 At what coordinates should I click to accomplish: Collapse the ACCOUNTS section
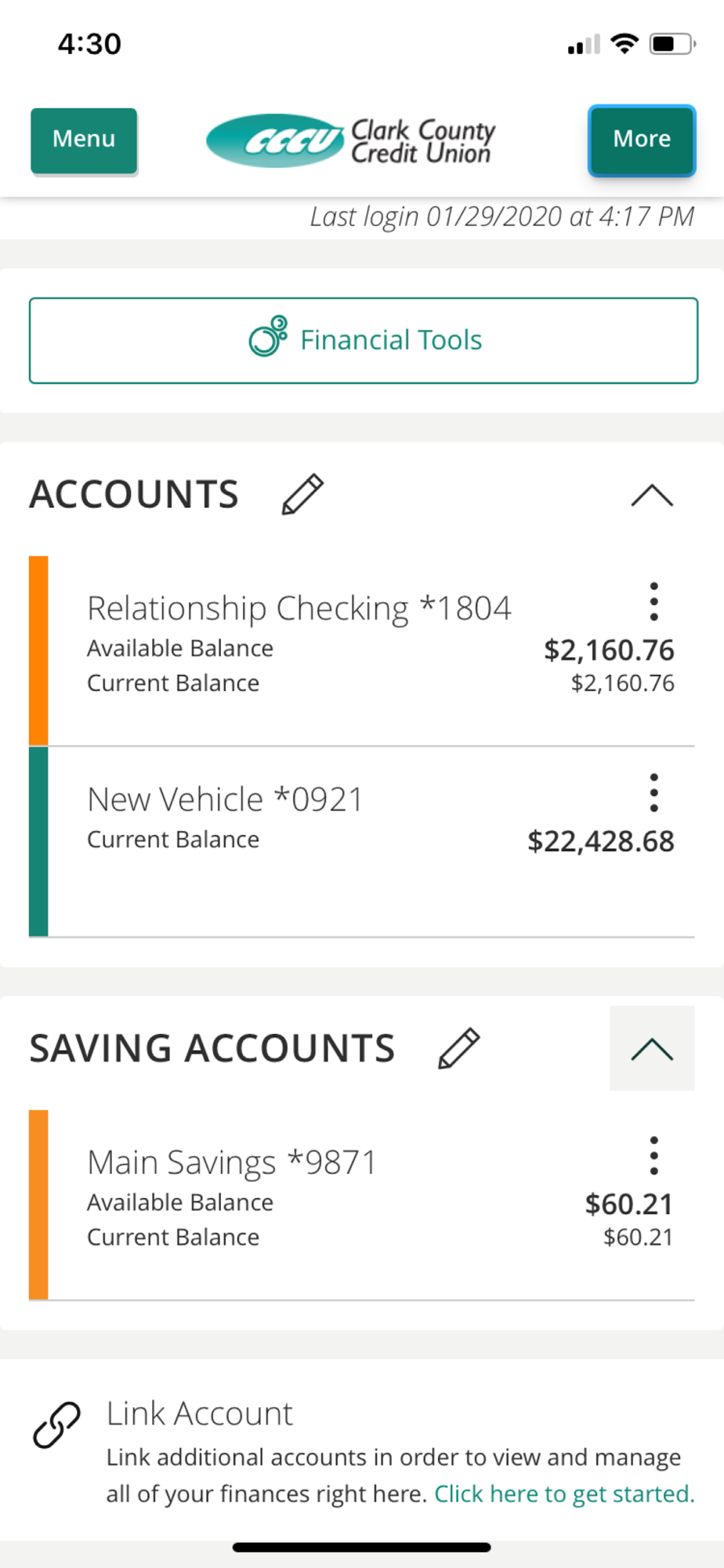pos(652,495)
